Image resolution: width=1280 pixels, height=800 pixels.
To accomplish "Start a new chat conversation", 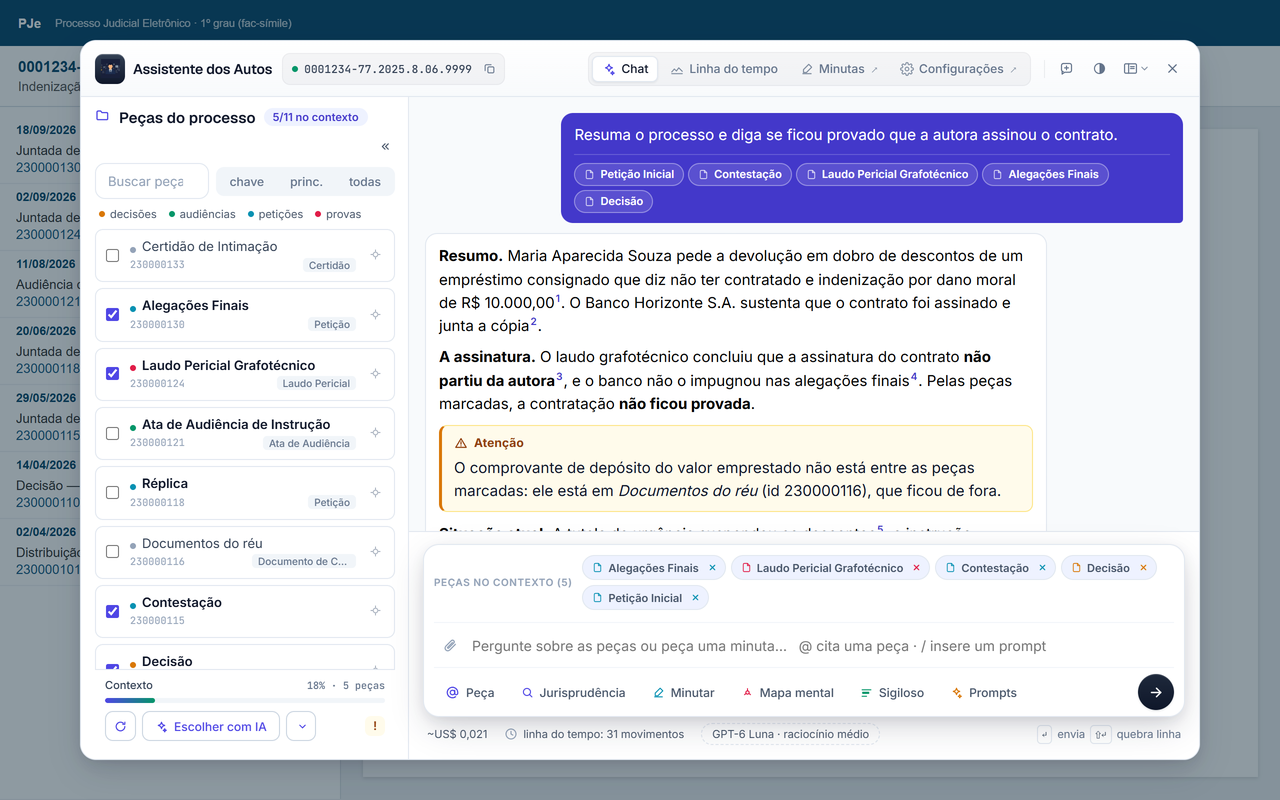I will 1067,69.
